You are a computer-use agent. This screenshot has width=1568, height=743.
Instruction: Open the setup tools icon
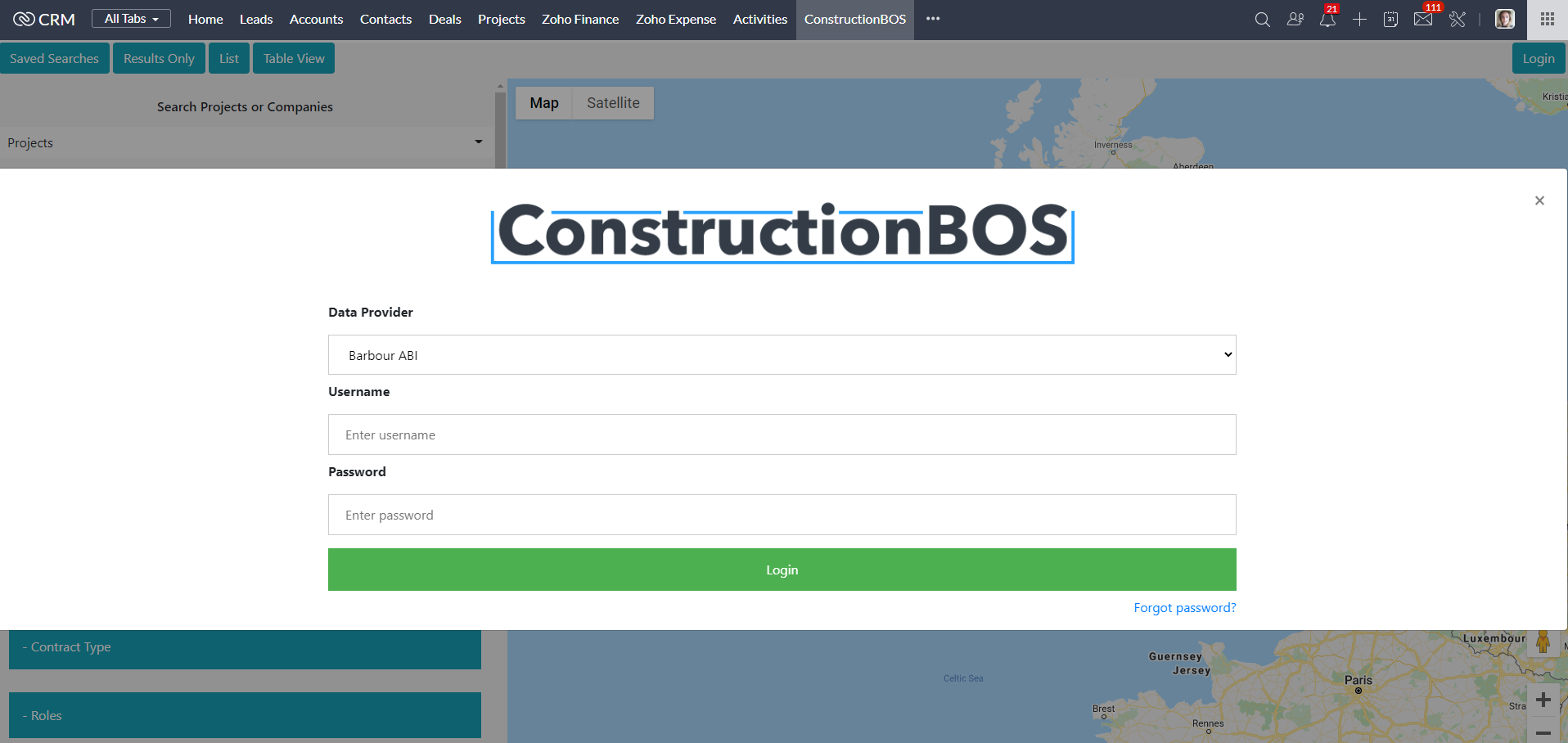pyautogui.click(x=1458, y=19)
